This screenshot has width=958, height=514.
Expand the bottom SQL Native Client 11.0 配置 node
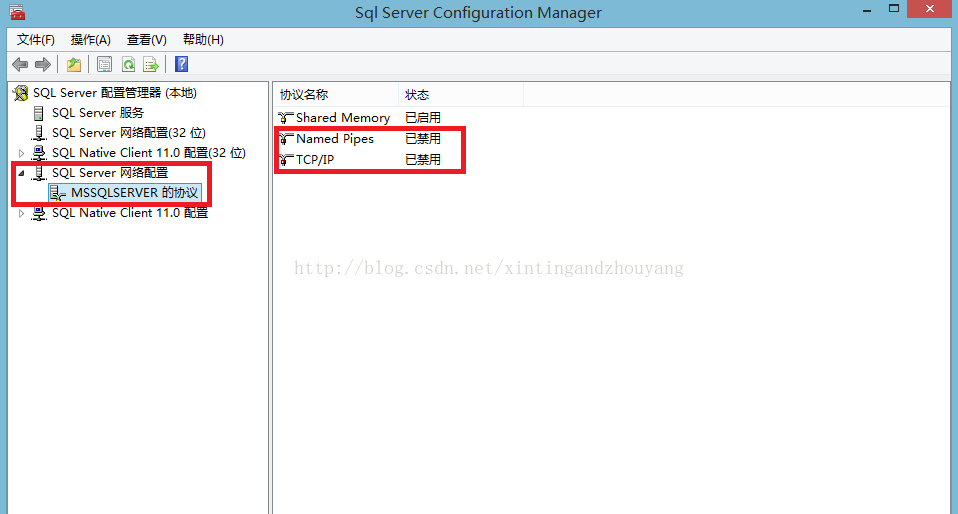[x=21, y=213]
